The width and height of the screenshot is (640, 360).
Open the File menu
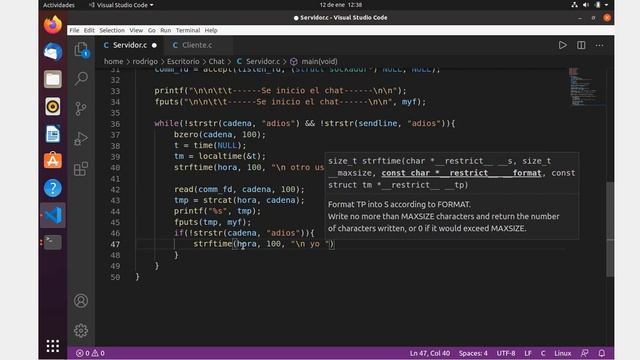click(74, 30)
